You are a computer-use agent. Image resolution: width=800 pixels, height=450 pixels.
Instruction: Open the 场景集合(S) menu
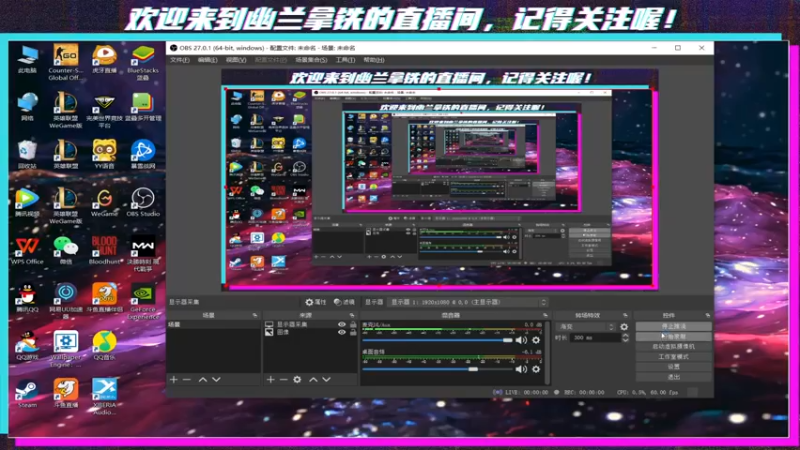[311, 60]
